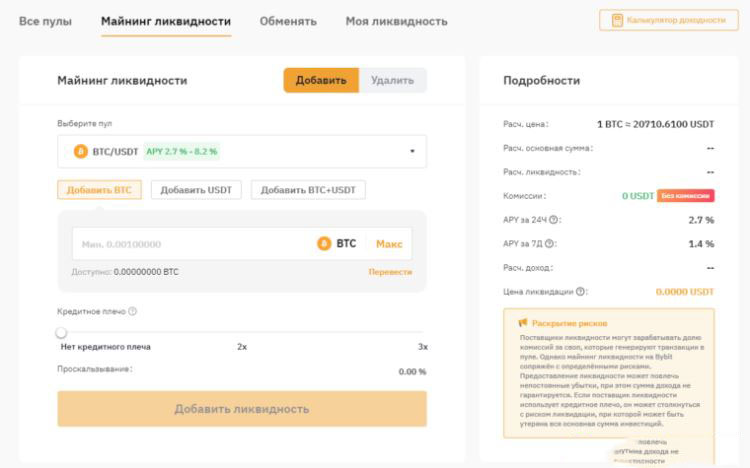The width and height of the screenshot is (750, 468).
Task: Open the pool selector showing APY 2.7% - 8.2%
Action: 241,152
